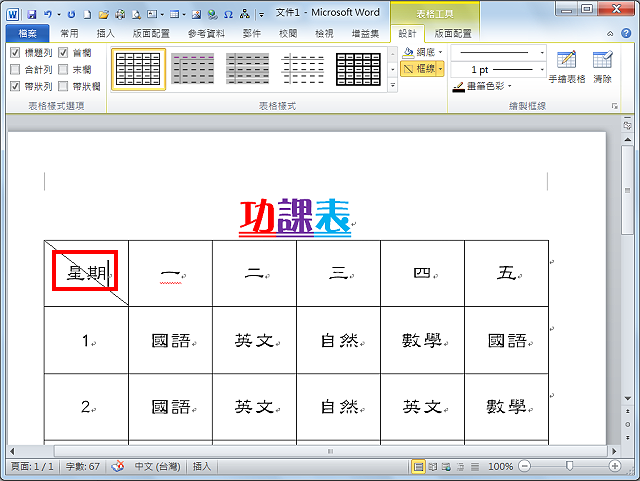Click the 100% zoom level button
This screenshot has width=640, height=481.
[500, 466]
